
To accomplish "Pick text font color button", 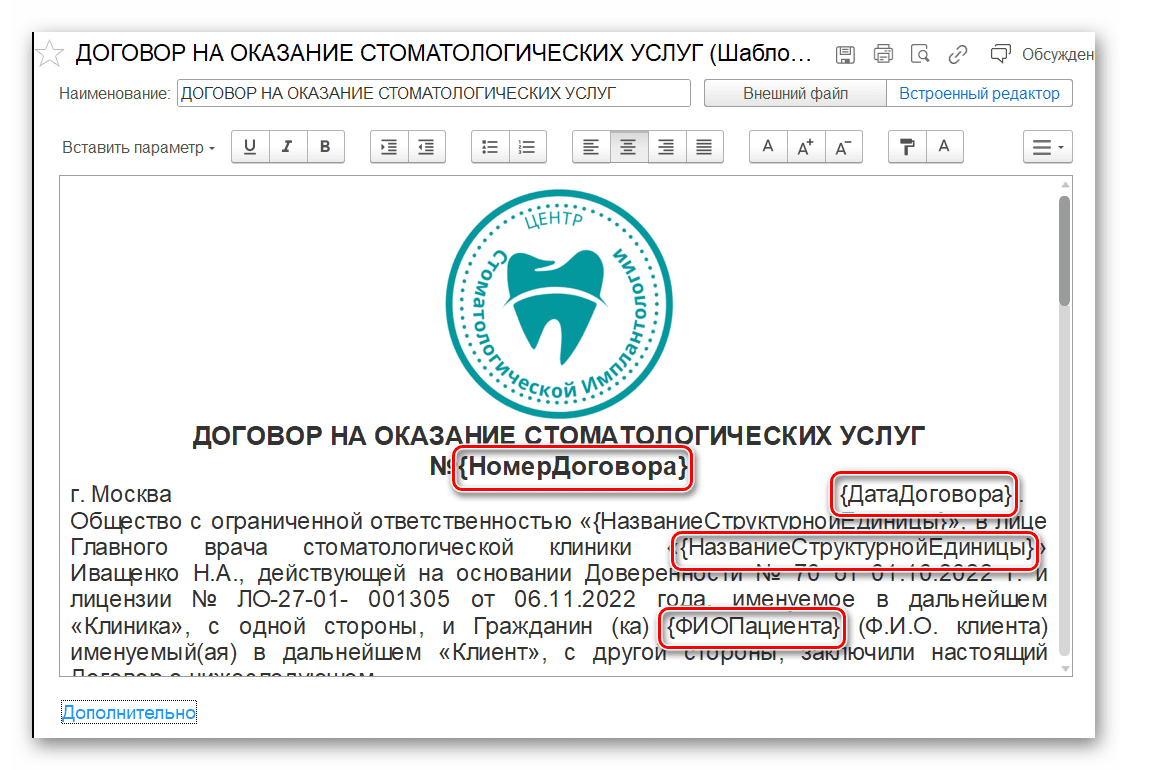I will point(944,146).
